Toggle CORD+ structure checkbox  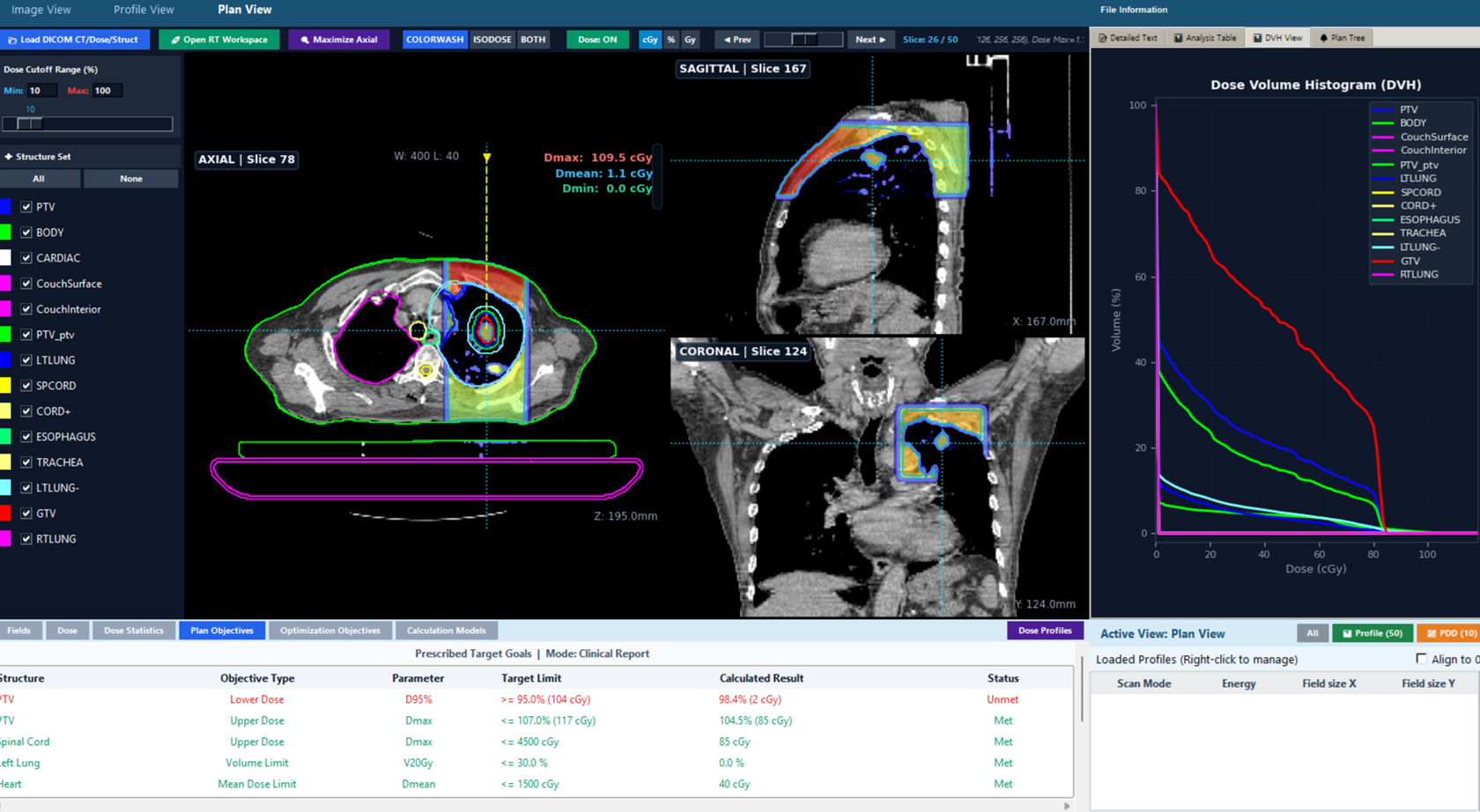point(26,411)
